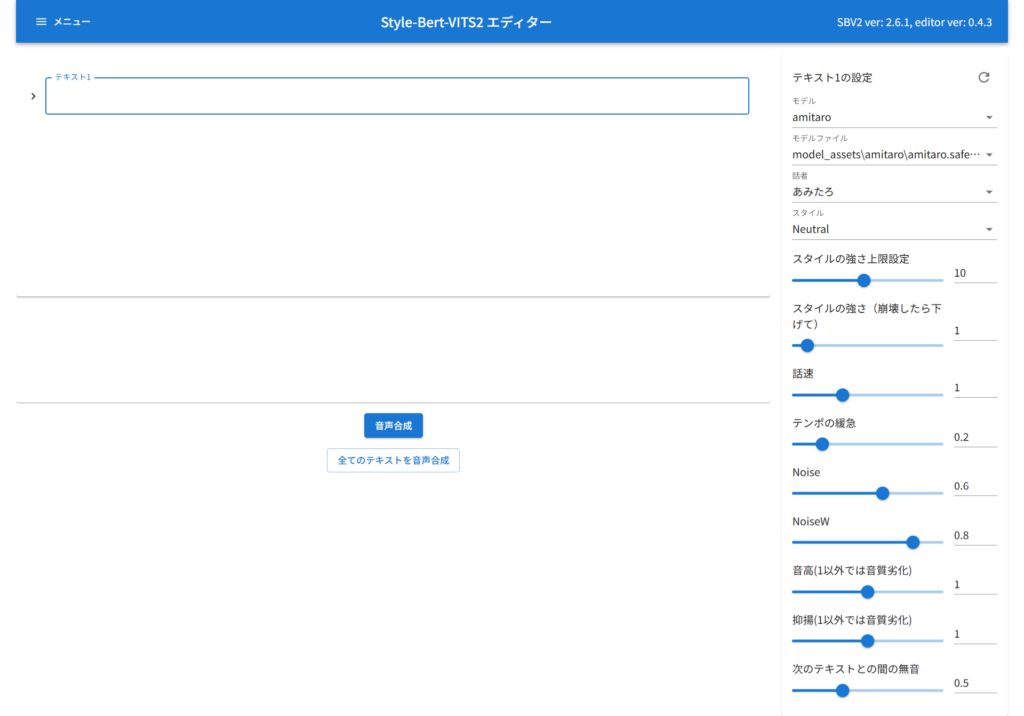Open the モデル dropdown showing amitaro
The image size is (1024, 716).
893,117
